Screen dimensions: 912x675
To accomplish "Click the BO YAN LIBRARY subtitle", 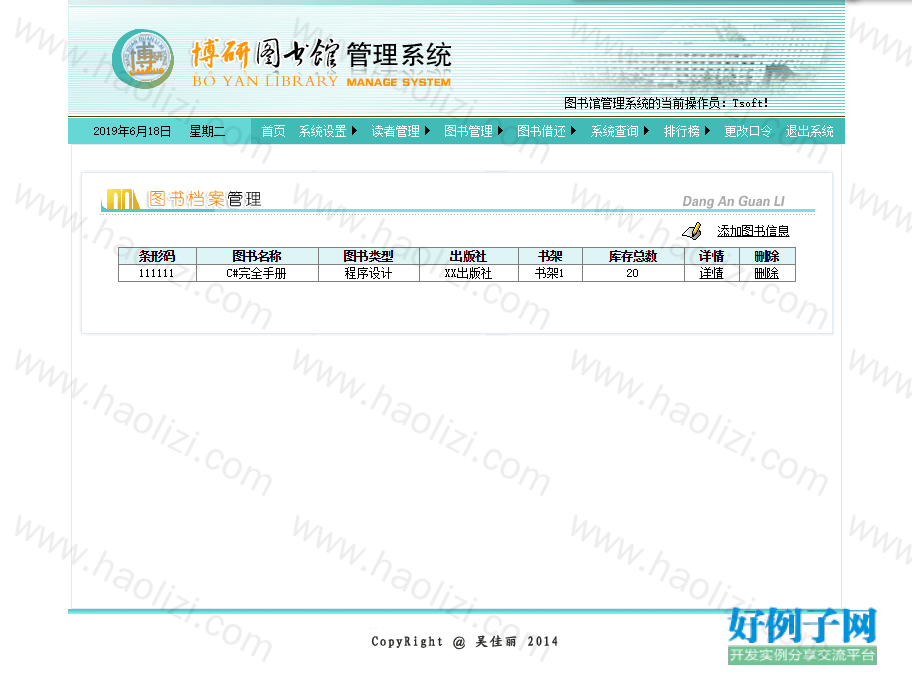I will 265,81.
